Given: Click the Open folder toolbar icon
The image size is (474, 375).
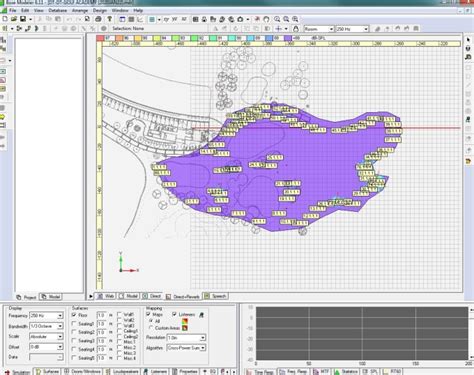Looking at the screenshot, I should tap(14, 19).
